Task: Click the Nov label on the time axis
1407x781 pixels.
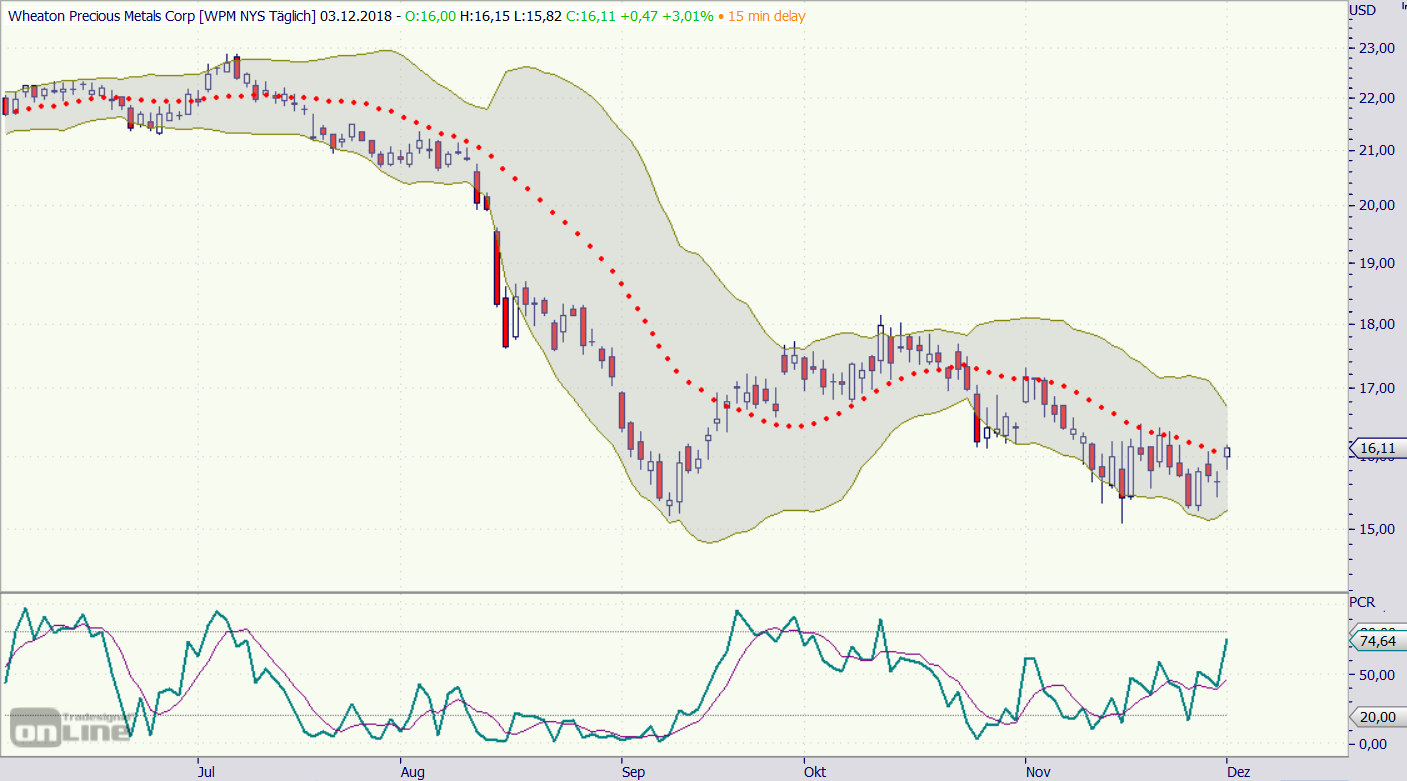Action: click(x=1039, y=772)
